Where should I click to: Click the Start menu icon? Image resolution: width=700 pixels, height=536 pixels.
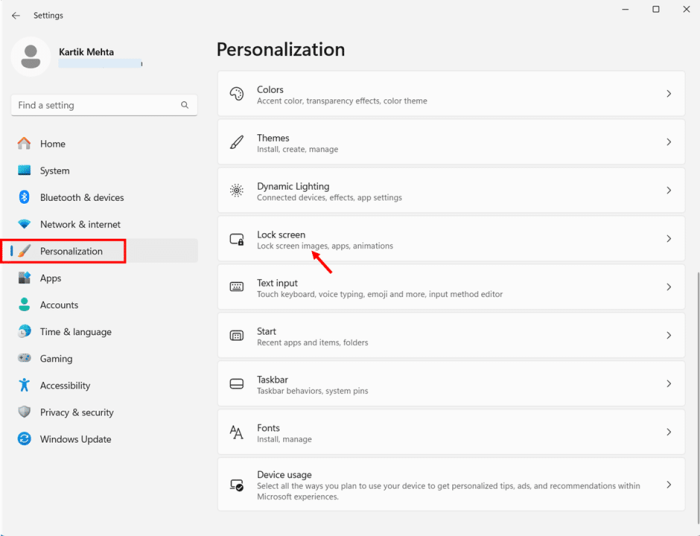237,336
